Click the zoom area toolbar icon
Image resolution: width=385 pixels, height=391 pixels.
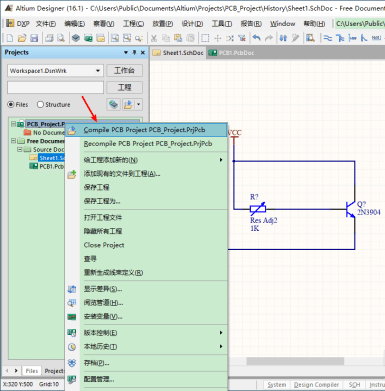click(x=127, y=38)
